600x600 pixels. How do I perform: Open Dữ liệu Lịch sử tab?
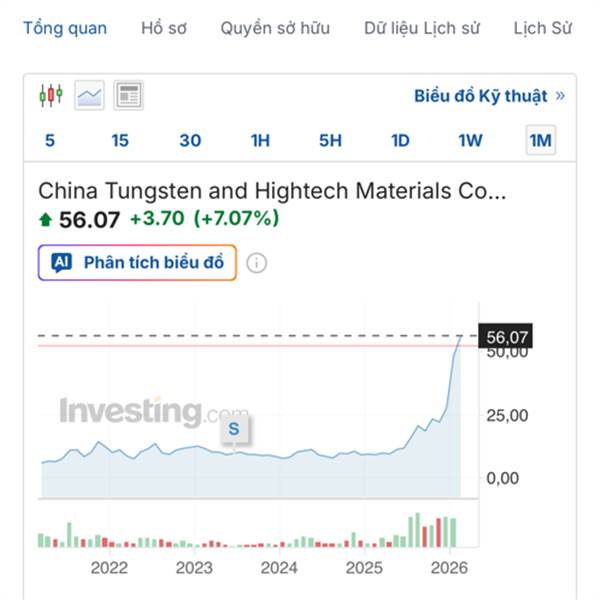click(x=421, y=28)
